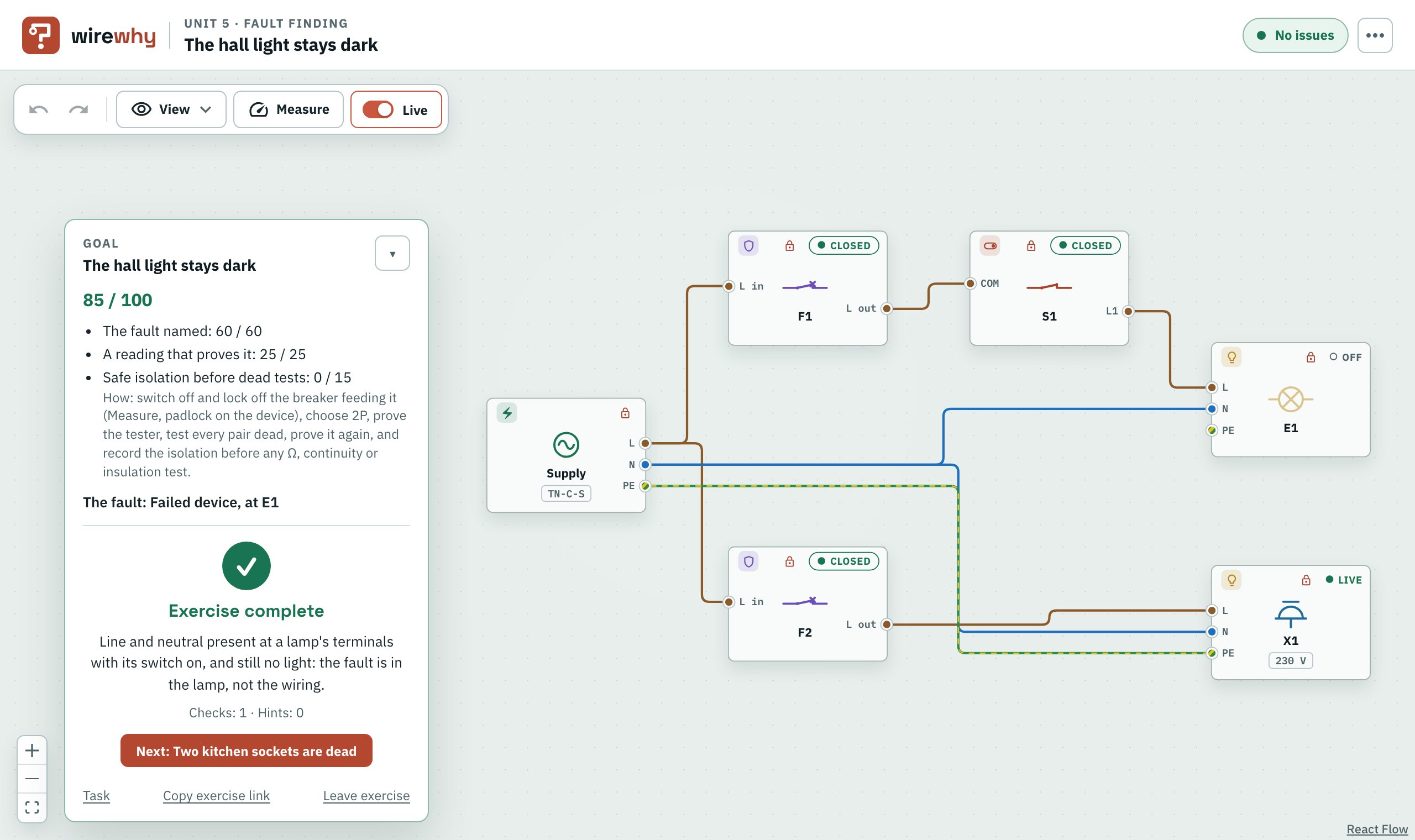Fit view to the canvas
Image resolution: width=1415 pixels, height=840 pixels.
[x=32, y=807]
